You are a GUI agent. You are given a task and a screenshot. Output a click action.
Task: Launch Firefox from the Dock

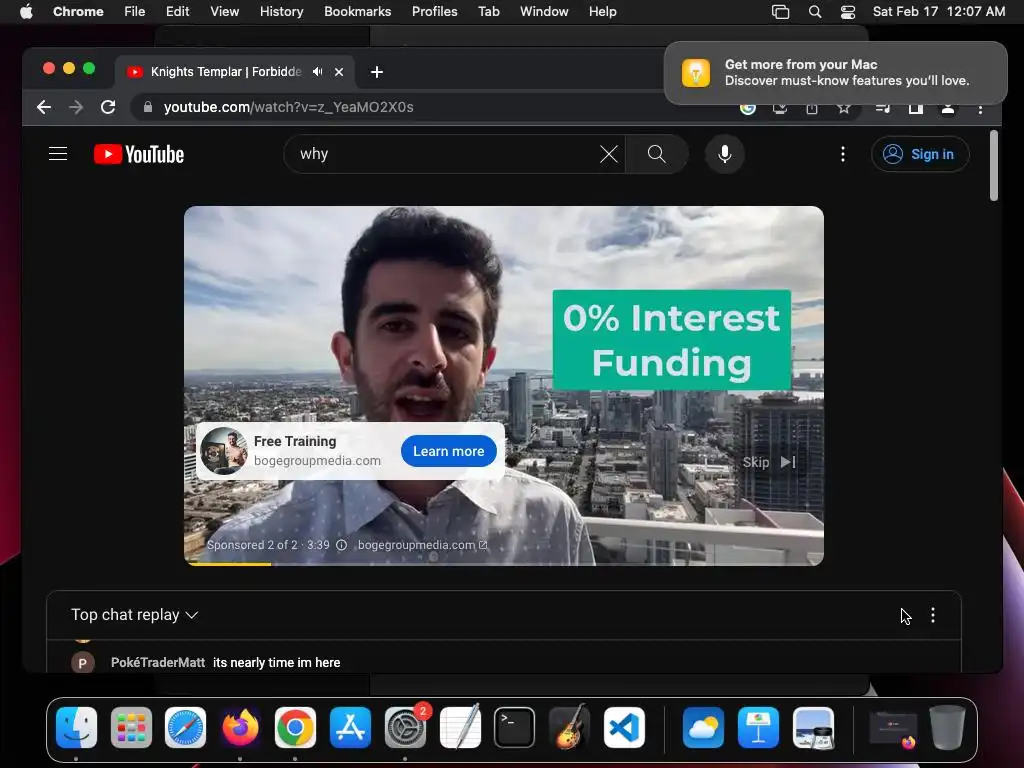pos(240,727)
